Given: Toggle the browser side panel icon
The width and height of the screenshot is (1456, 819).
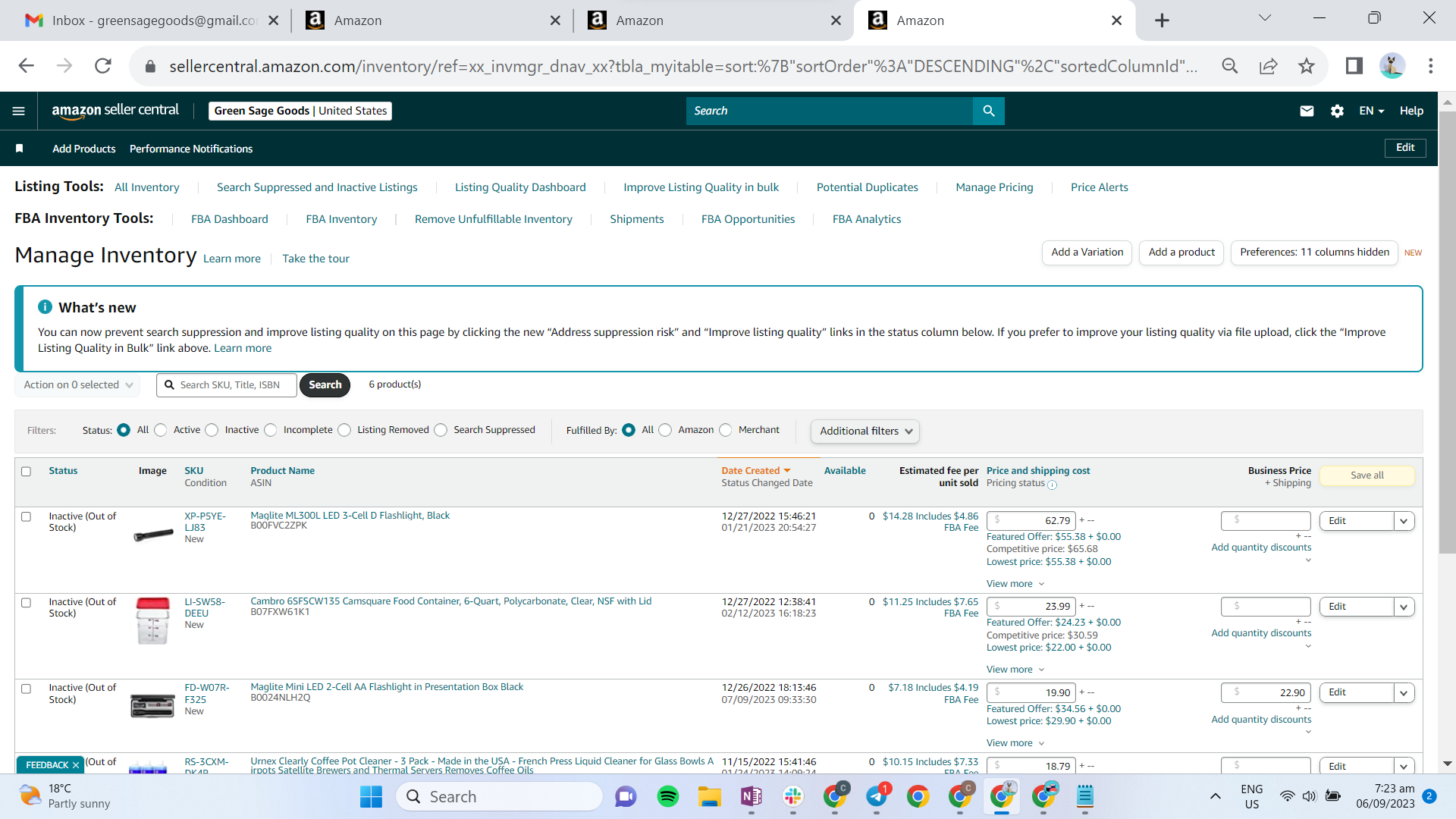Looking at the screenshot, I should click(x=1354, y=66).
